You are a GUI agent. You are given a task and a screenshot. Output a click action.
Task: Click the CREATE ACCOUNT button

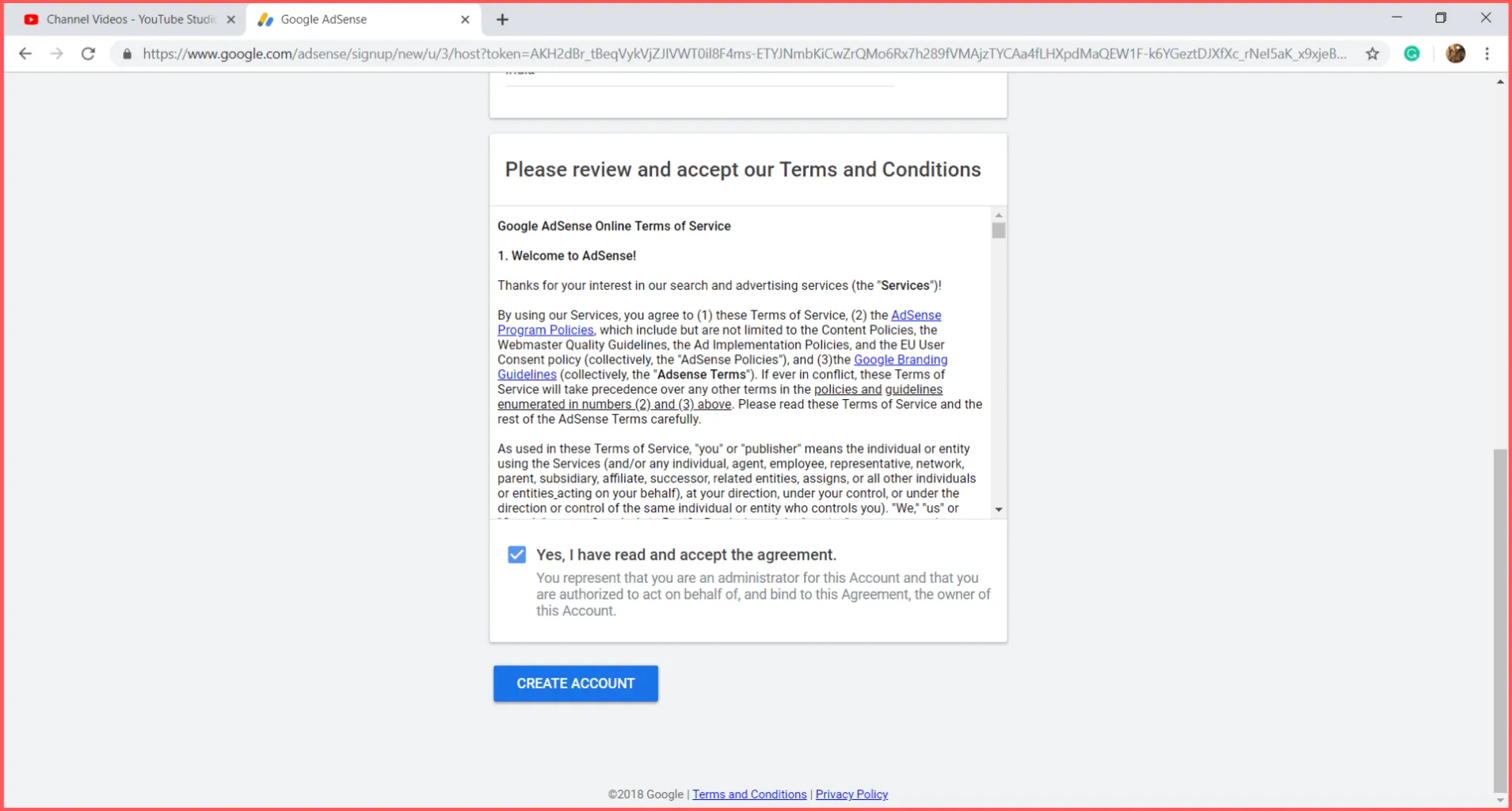(x=576, y=683)
